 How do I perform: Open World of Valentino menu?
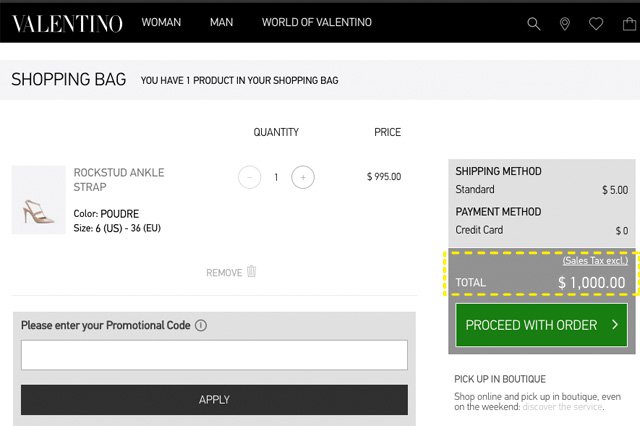316,23
